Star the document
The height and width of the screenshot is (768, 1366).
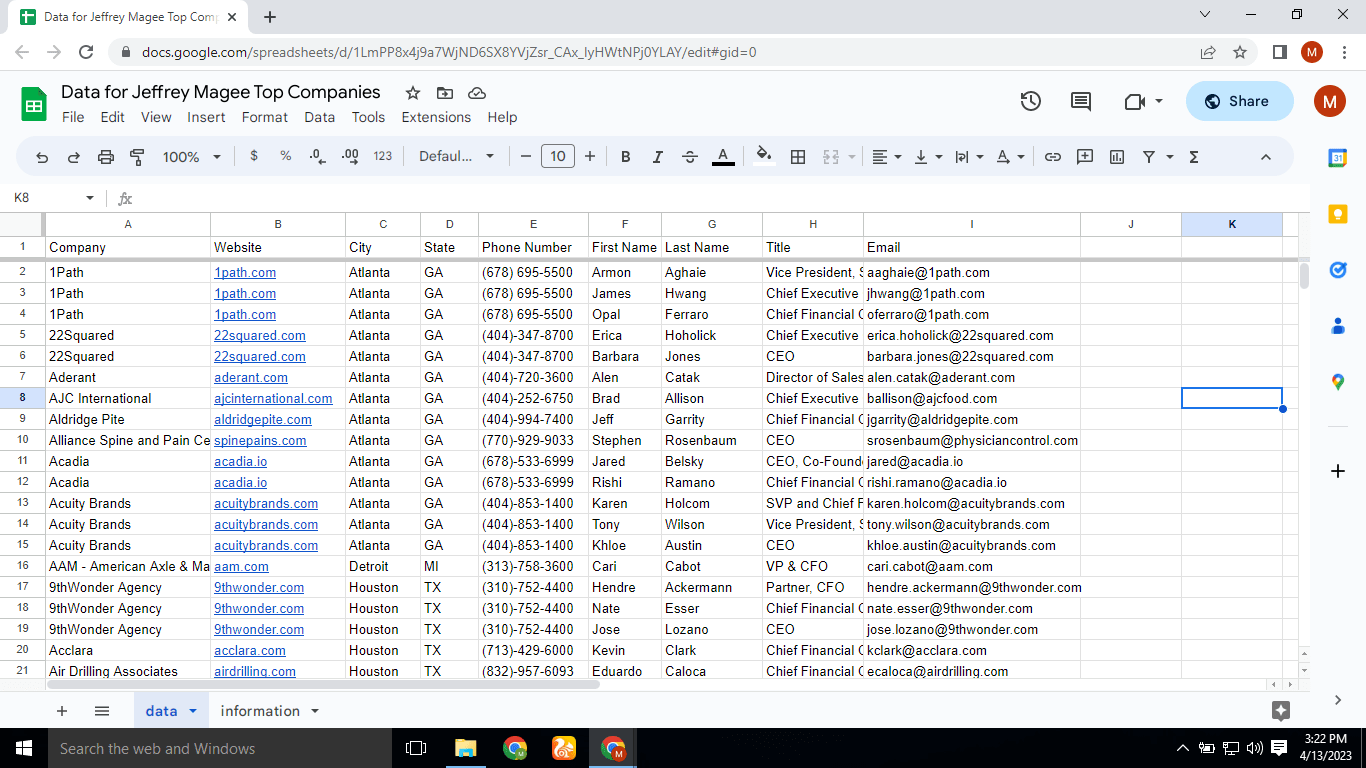(413, 93)
